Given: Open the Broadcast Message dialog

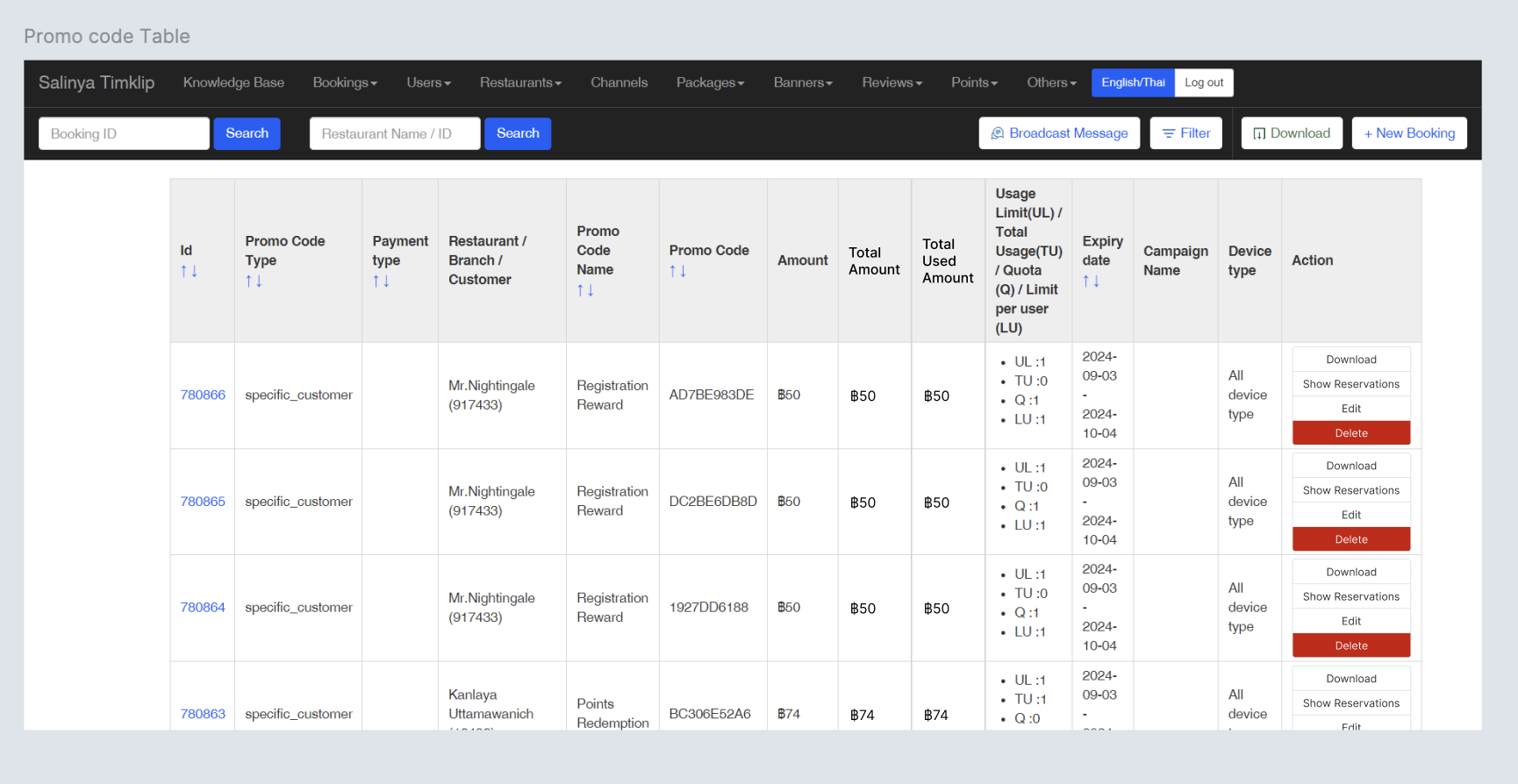Looking at the screenshot, I should 1059,133.
